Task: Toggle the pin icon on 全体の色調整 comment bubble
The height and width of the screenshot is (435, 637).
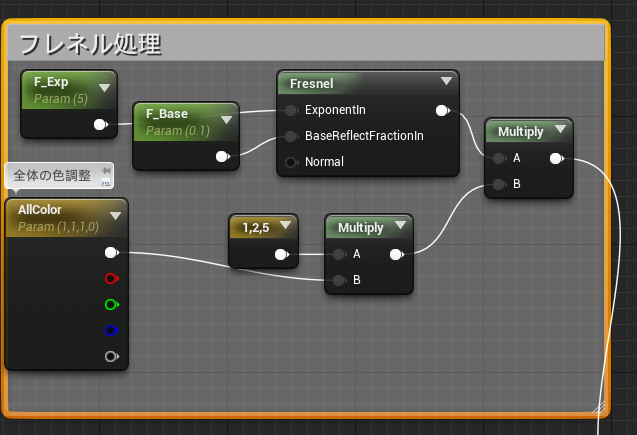Action: [106, 170]
